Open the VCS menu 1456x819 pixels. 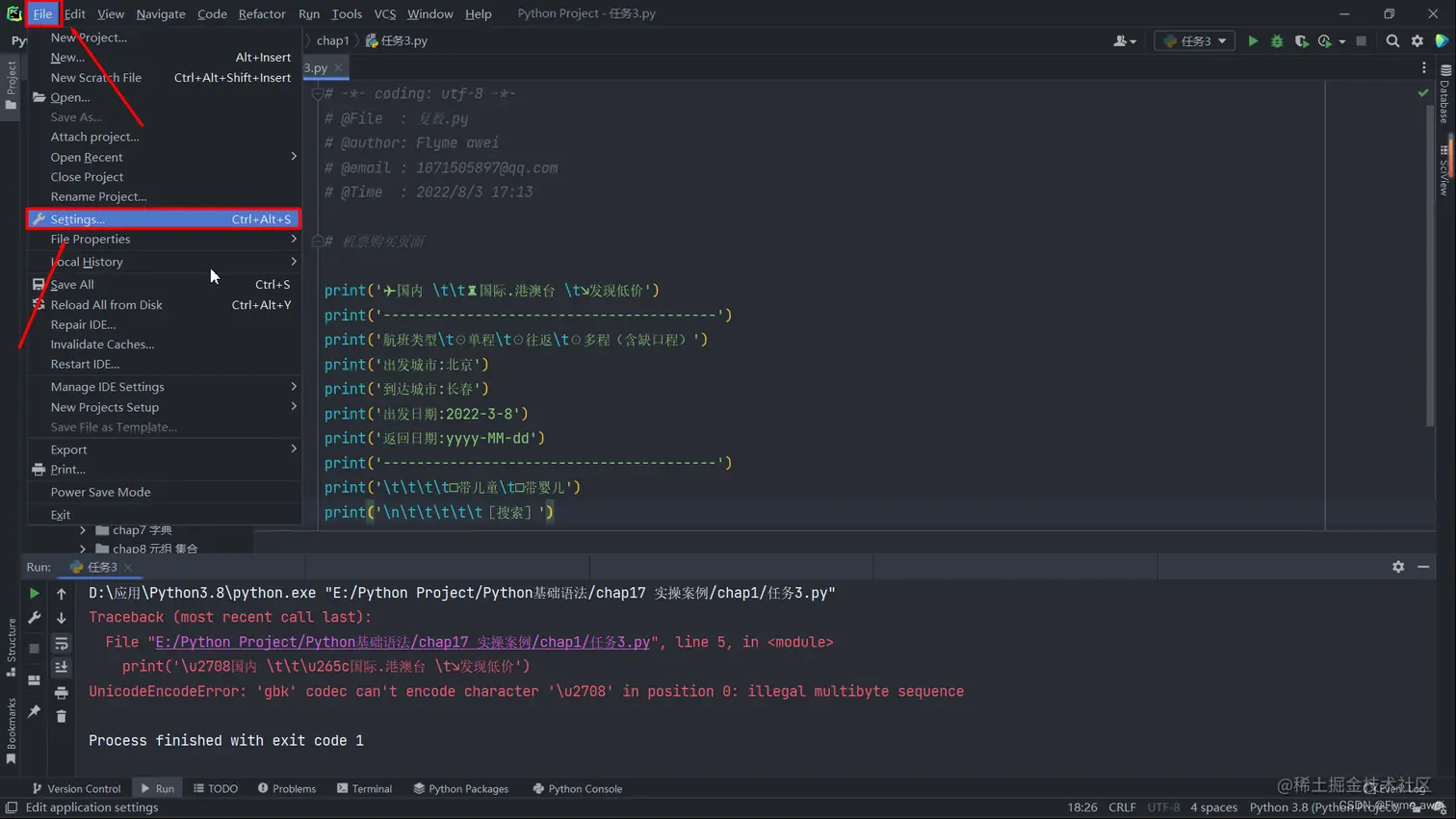click(x=385, y=13)
